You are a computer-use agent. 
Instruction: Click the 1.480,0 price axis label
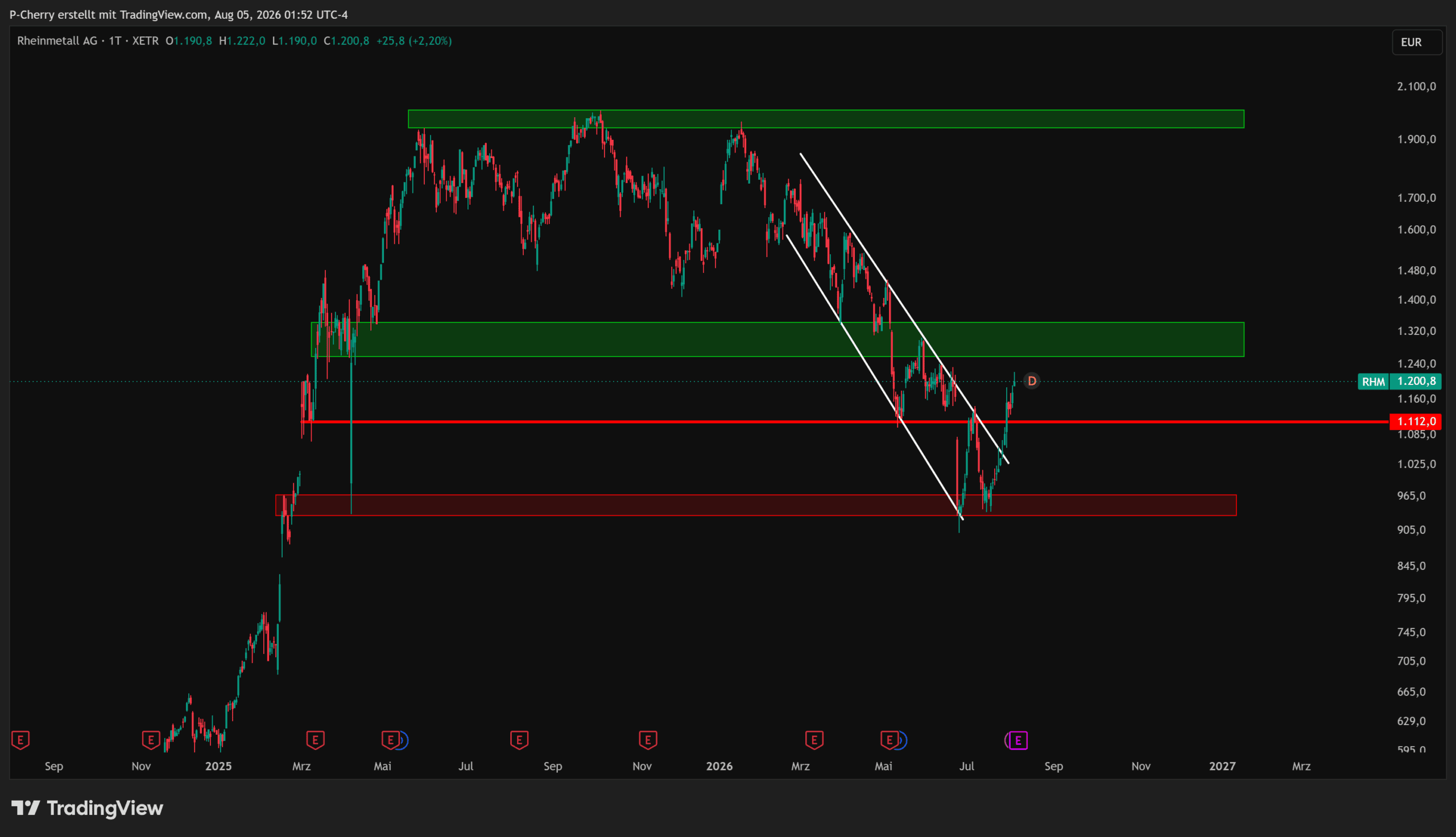(1416, 270)
